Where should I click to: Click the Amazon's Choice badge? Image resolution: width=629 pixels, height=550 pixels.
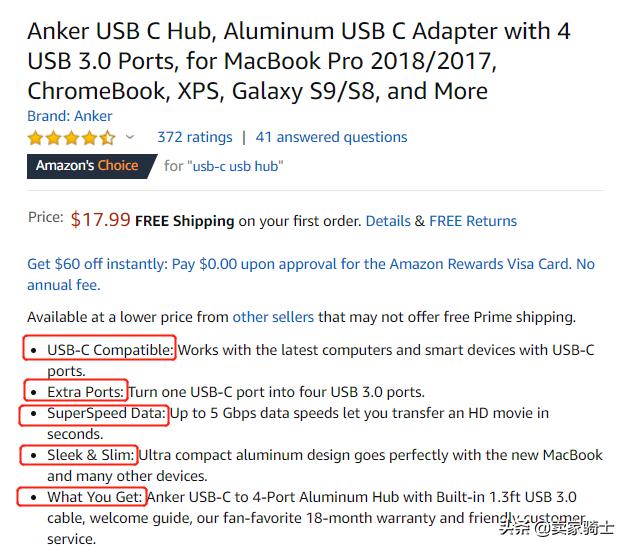88,166
